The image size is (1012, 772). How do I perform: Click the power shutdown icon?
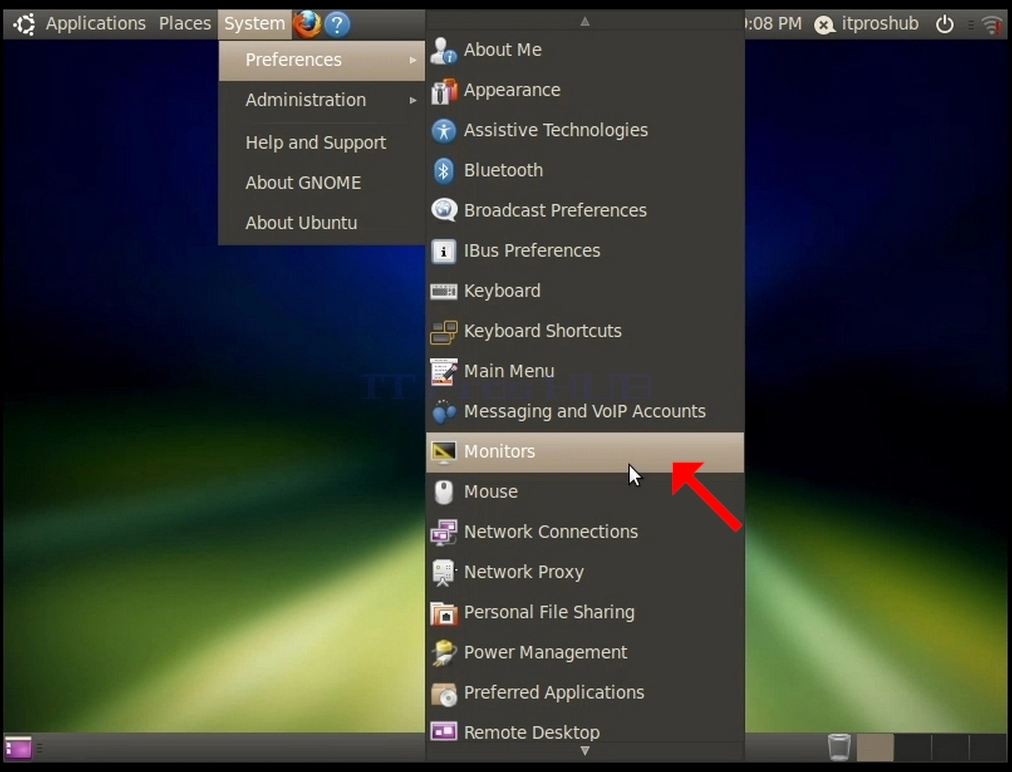click(944, 25)
